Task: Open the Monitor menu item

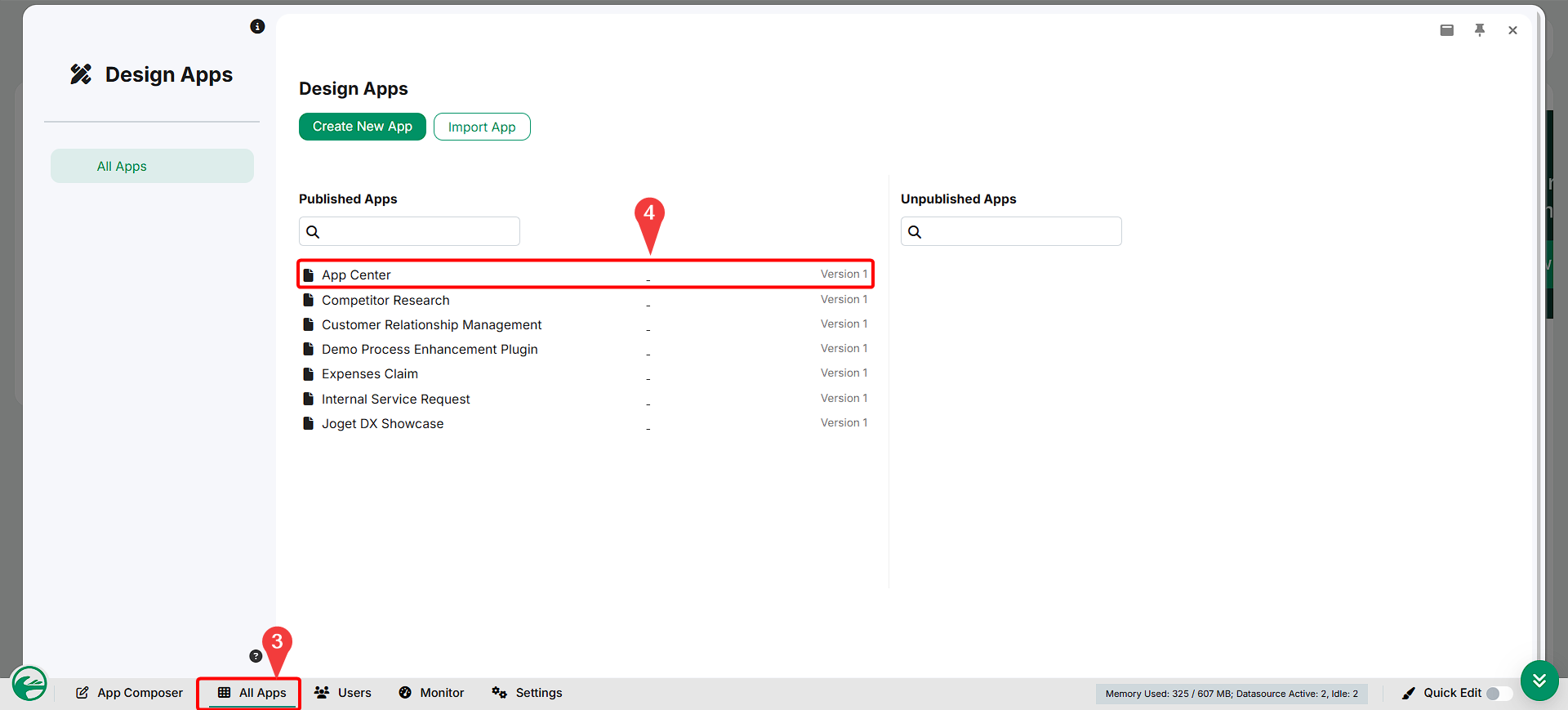Action: (x=431, y=693)
